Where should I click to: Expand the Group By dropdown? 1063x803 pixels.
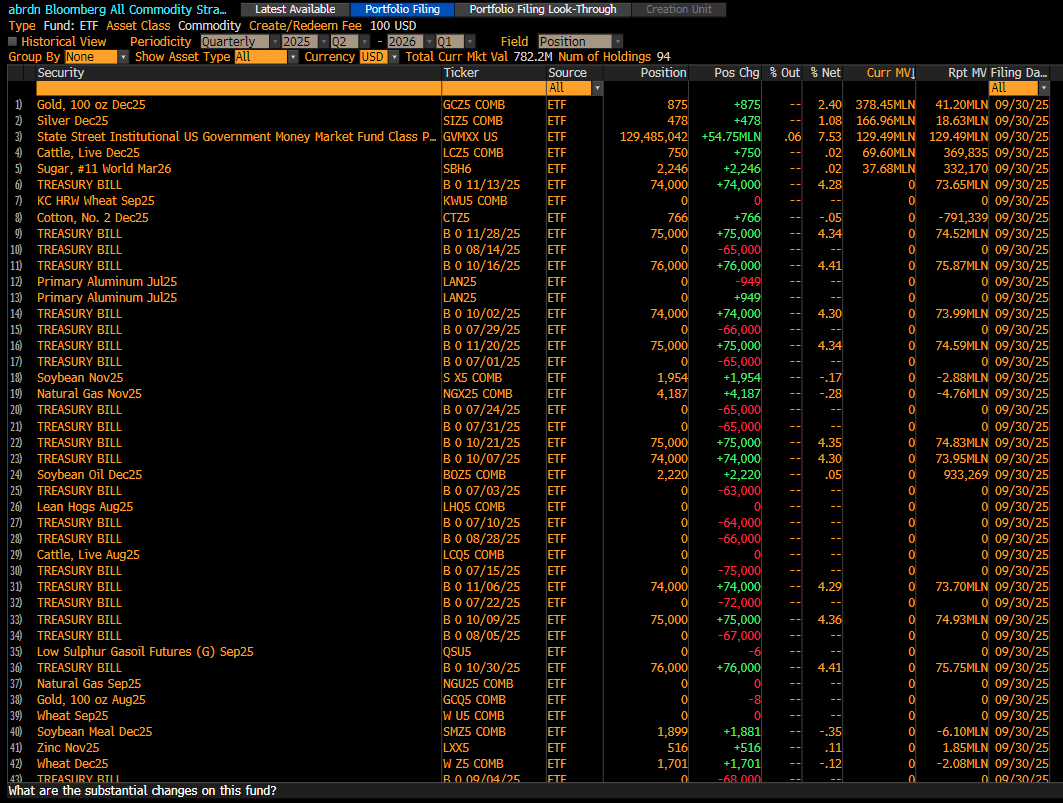(x=96, y=57)
